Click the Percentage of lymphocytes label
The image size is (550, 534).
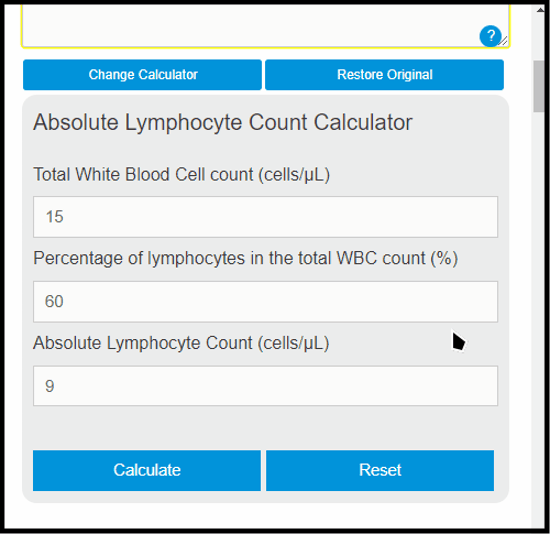pos(246,259)
